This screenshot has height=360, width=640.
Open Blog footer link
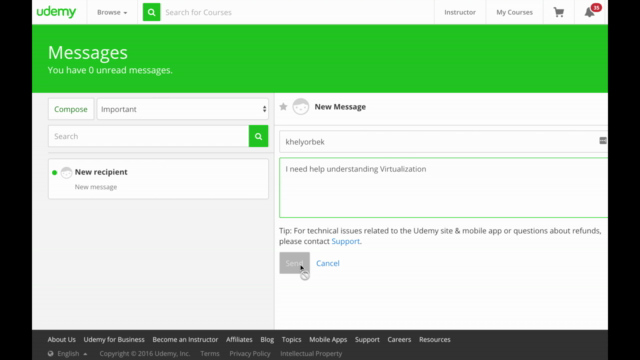pos(267,340)
